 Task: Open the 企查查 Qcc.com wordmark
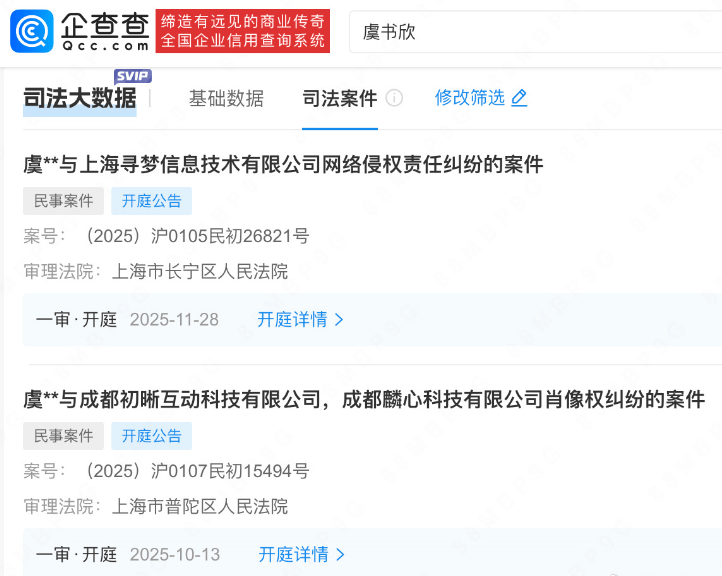click(105, 31)
